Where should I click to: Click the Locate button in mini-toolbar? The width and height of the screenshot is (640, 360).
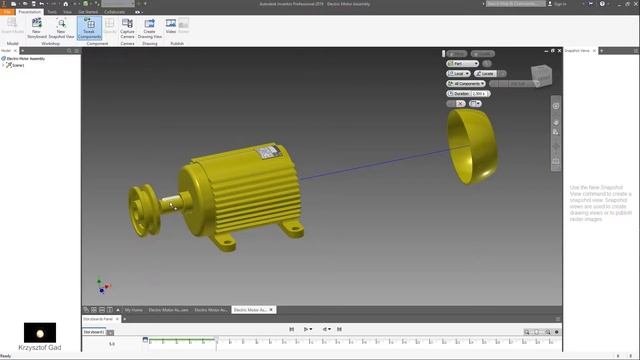click(485, 73)
